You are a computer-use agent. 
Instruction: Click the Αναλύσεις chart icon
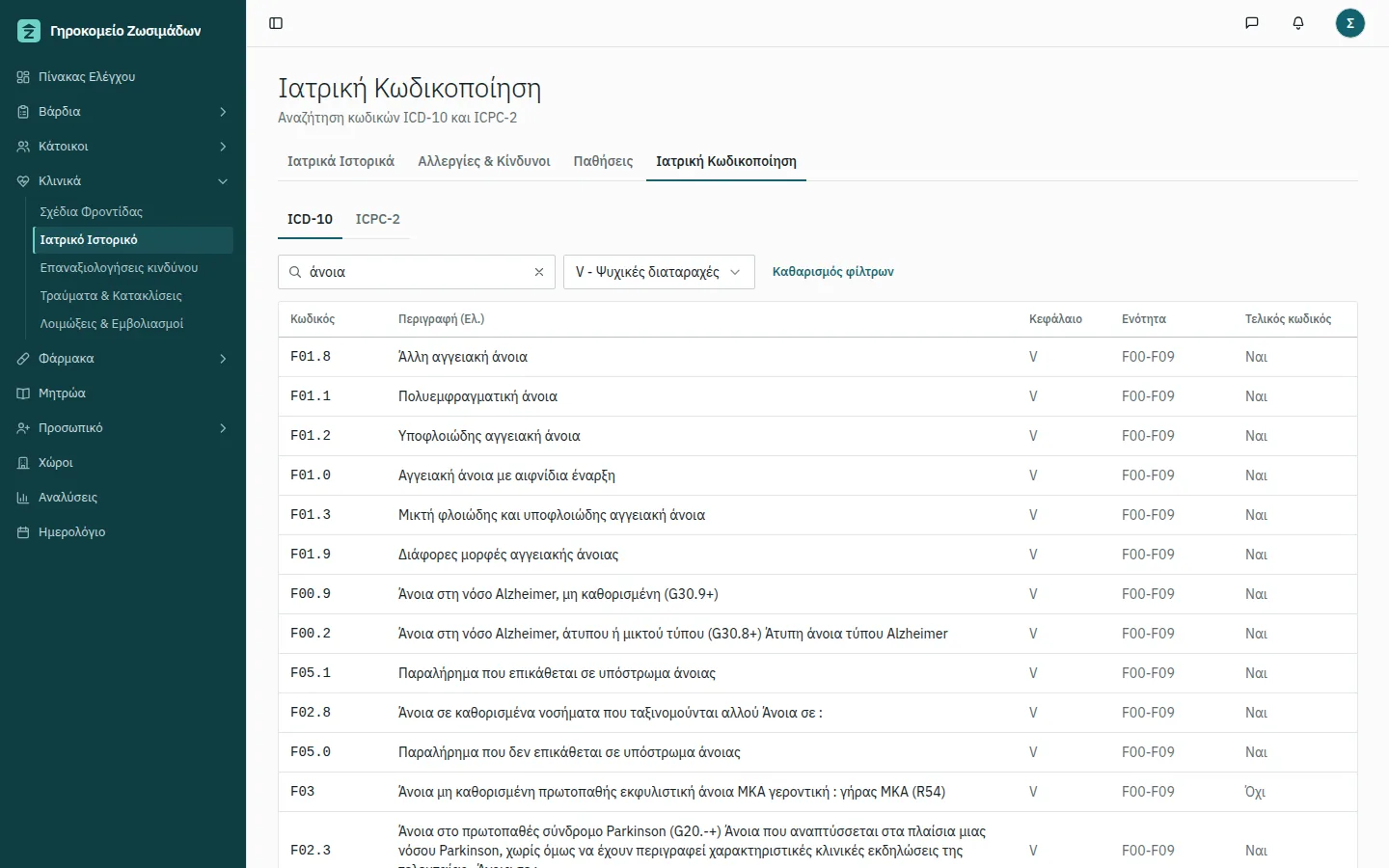click(x=23, y=498)
